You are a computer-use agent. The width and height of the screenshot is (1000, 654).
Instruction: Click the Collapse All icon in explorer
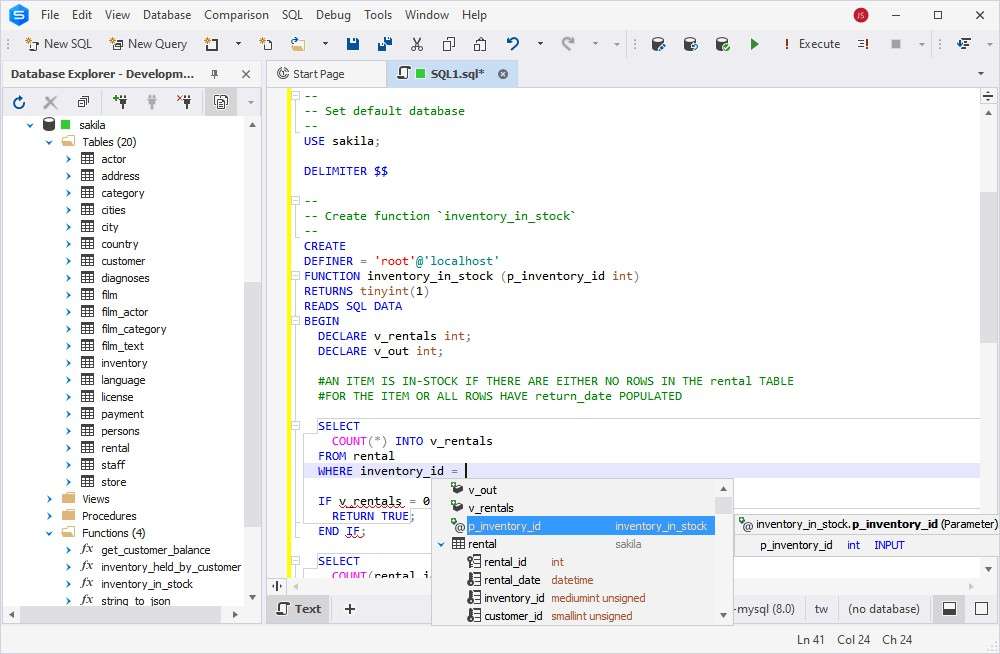(83, 102)
